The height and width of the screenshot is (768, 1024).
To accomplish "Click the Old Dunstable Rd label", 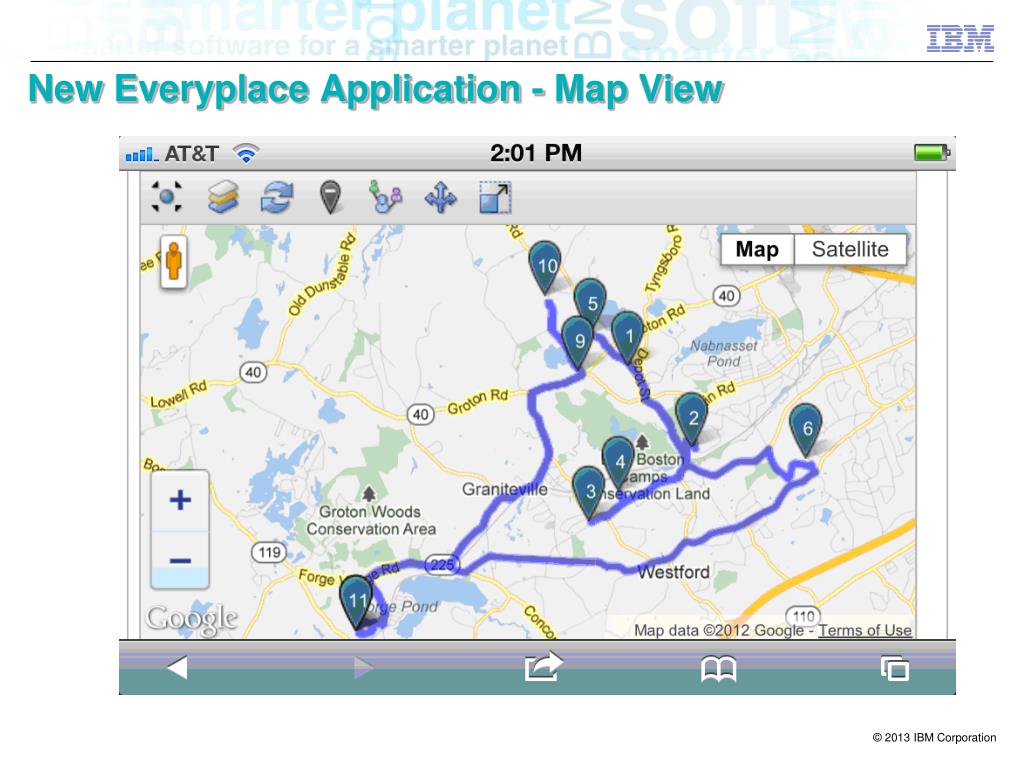I will click(322, 275).
